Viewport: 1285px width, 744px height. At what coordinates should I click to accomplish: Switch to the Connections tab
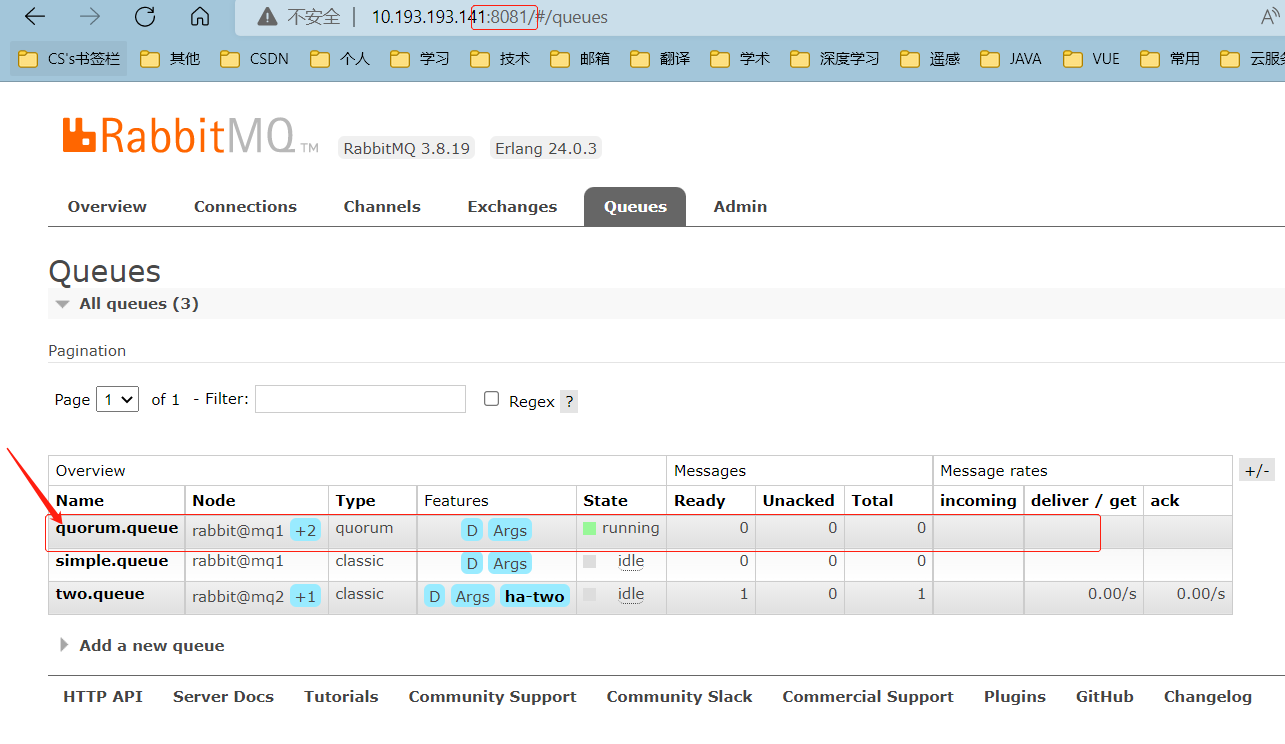(x=245, y=206)
